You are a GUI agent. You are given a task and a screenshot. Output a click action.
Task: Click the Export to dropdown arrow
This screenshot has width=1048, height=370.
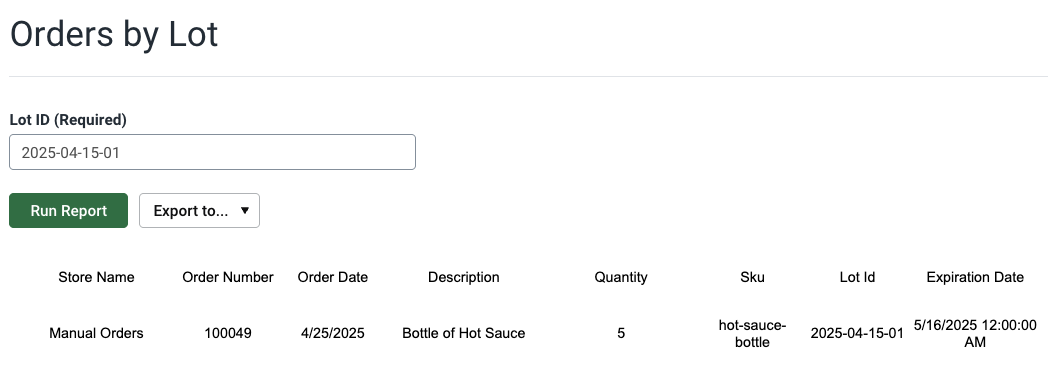point(245,210)
